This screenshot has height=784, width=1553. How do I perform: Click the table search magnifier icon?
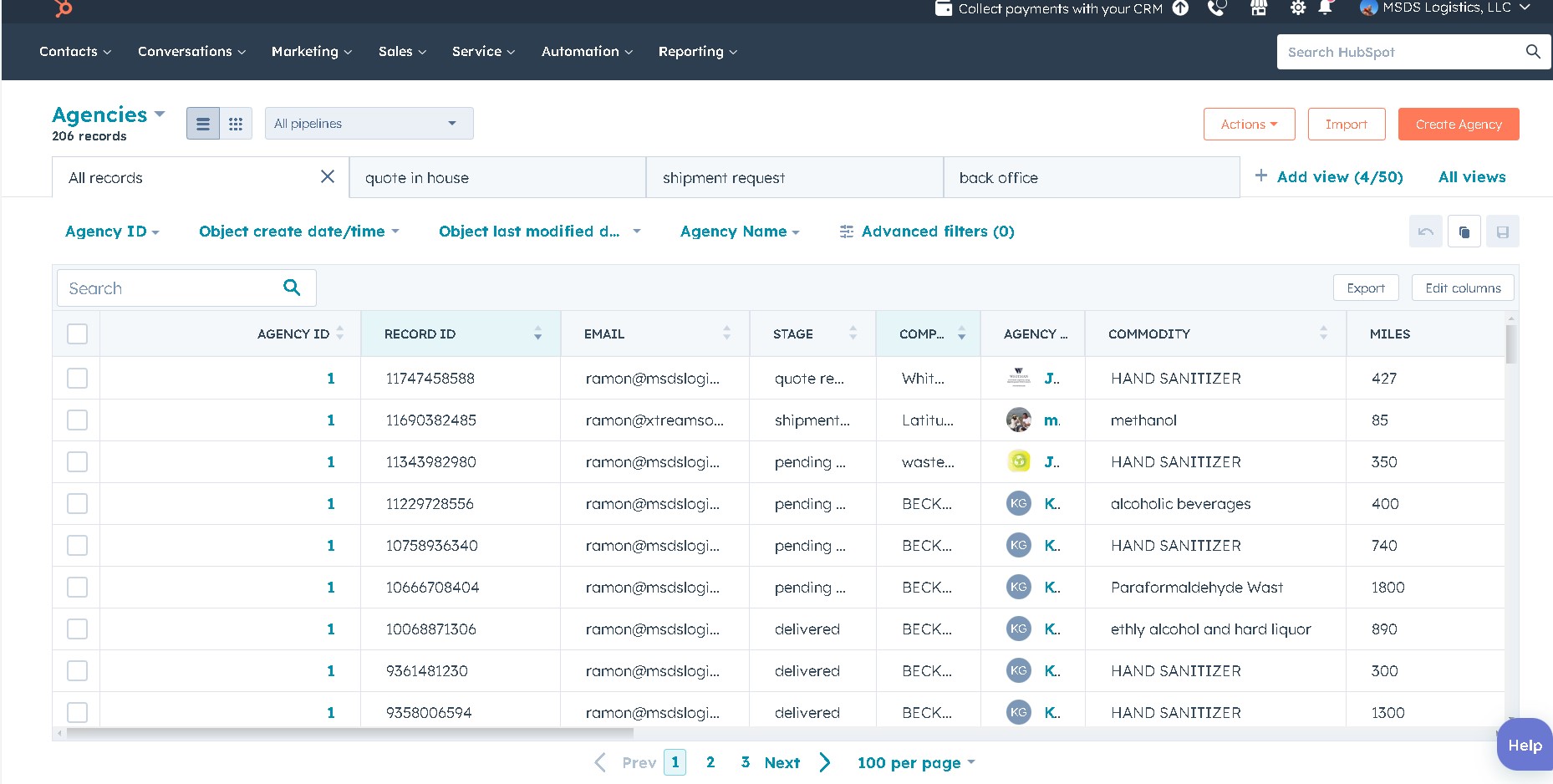[x=292, y=288]
